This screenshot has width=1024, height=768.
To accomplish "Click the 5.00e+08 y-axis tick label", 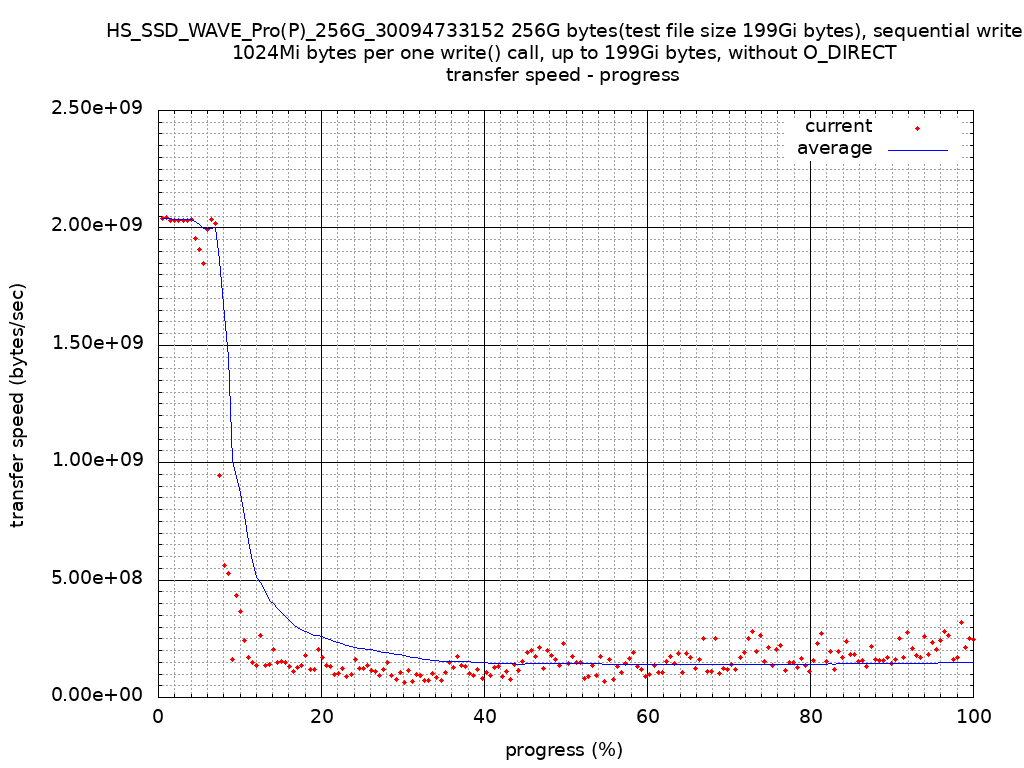I will [x=99, y=578].
